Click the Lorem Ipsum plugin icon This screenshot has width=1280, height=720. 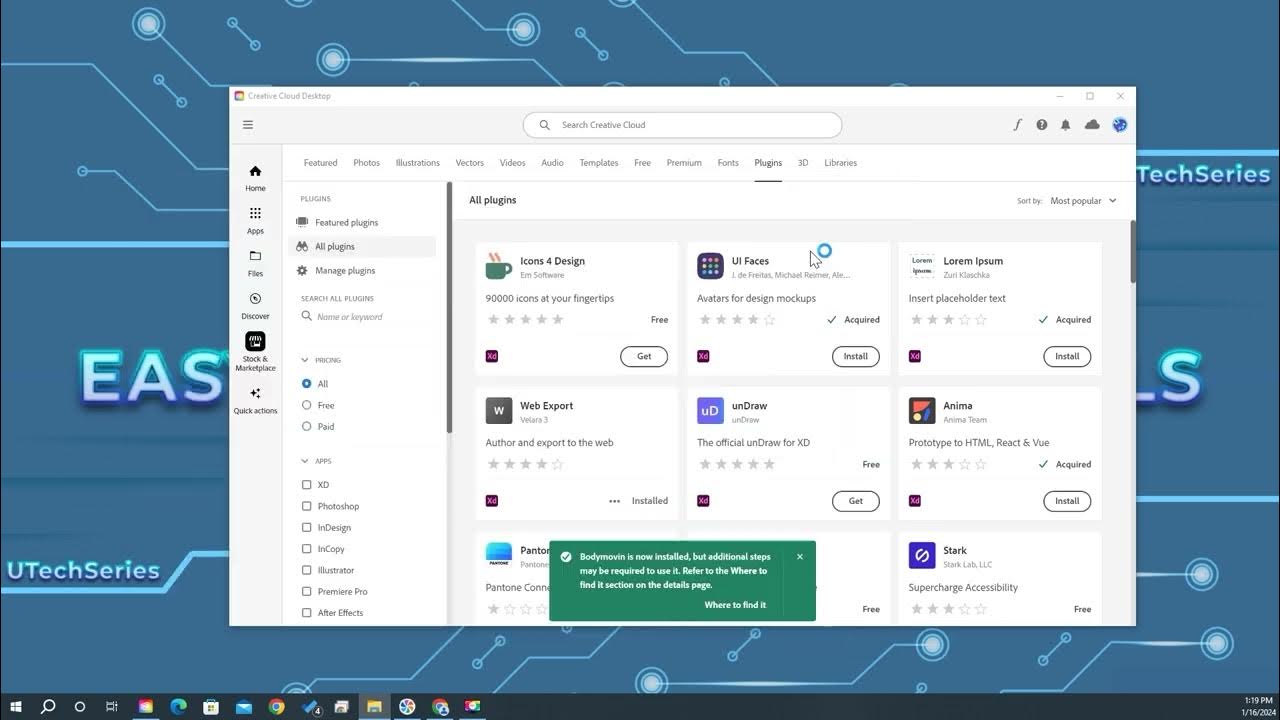[922, 266]
